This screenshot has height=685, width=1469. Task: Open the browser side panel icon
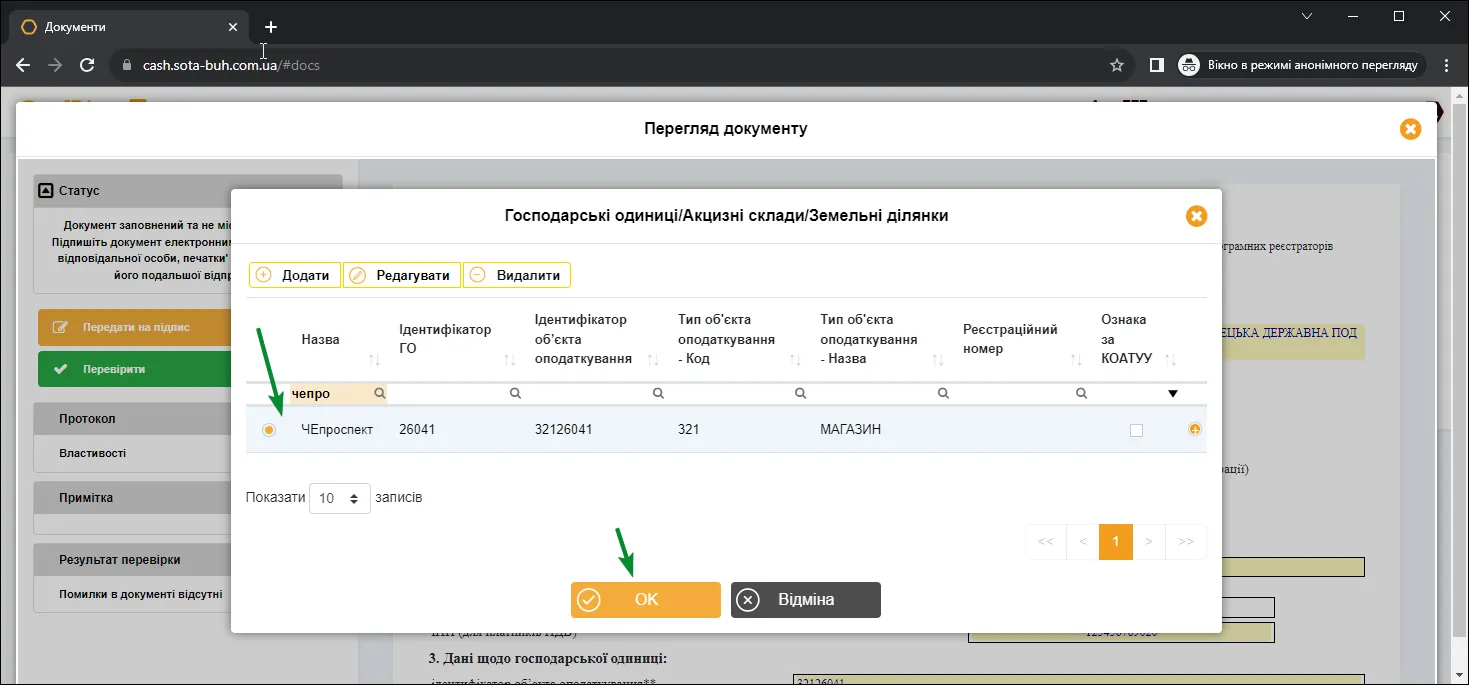click(x=1157, y=65)
